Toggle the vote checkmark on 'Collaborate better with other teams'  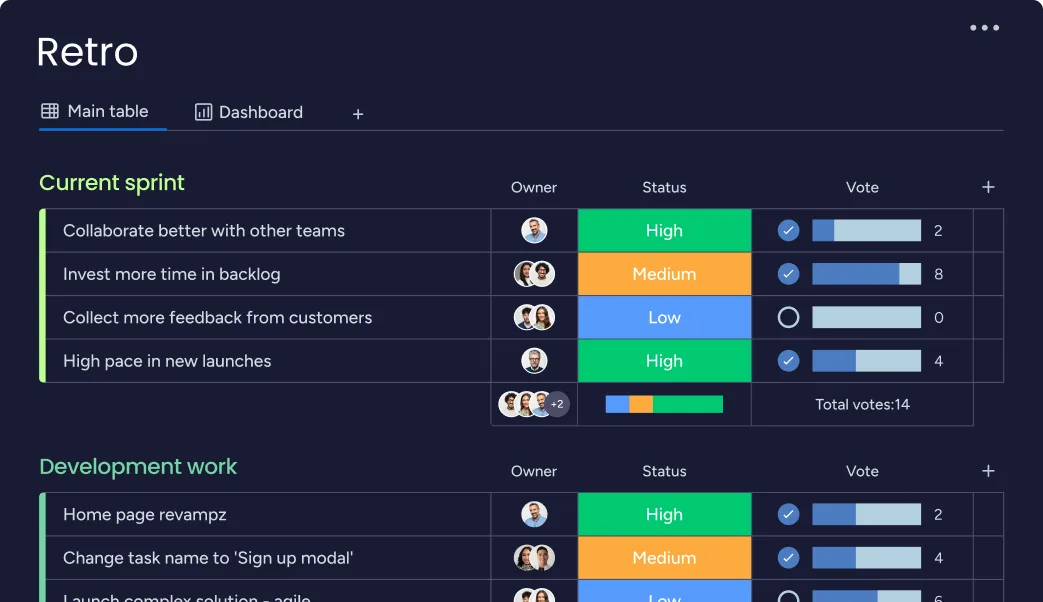[x=787, y=230]
